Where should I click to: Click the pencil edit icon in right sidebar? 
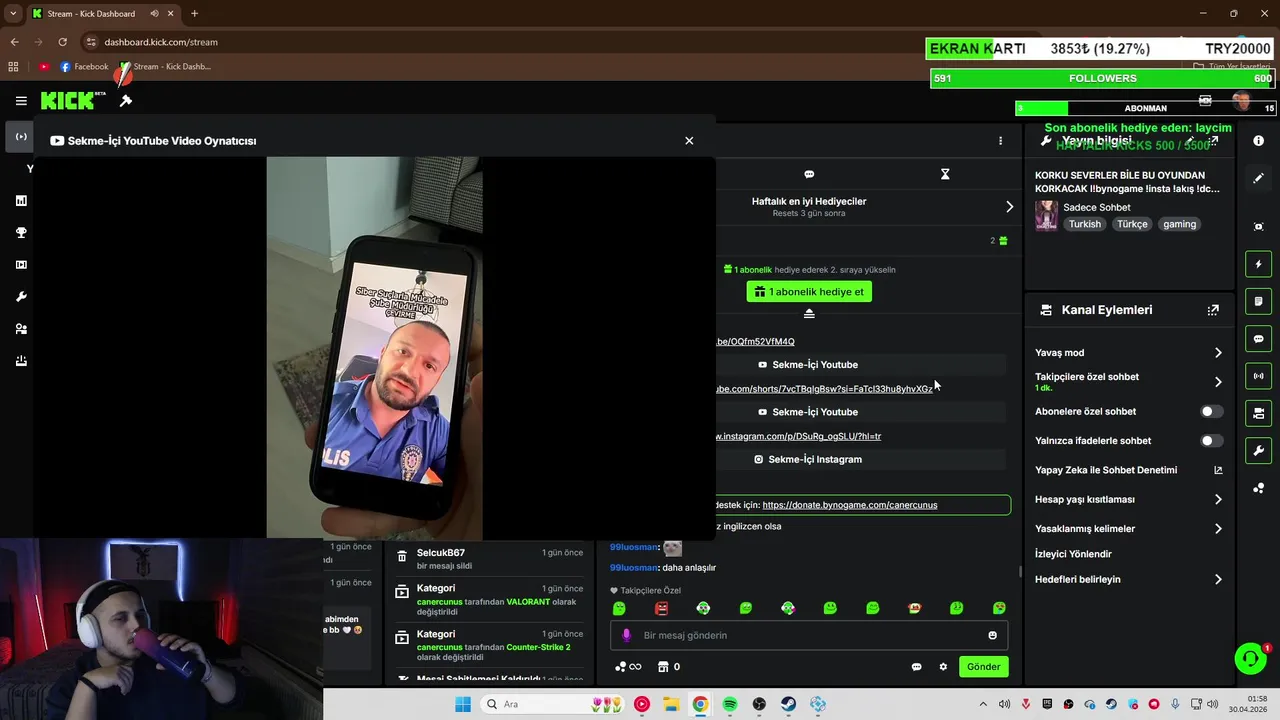tap(1259, 178)
